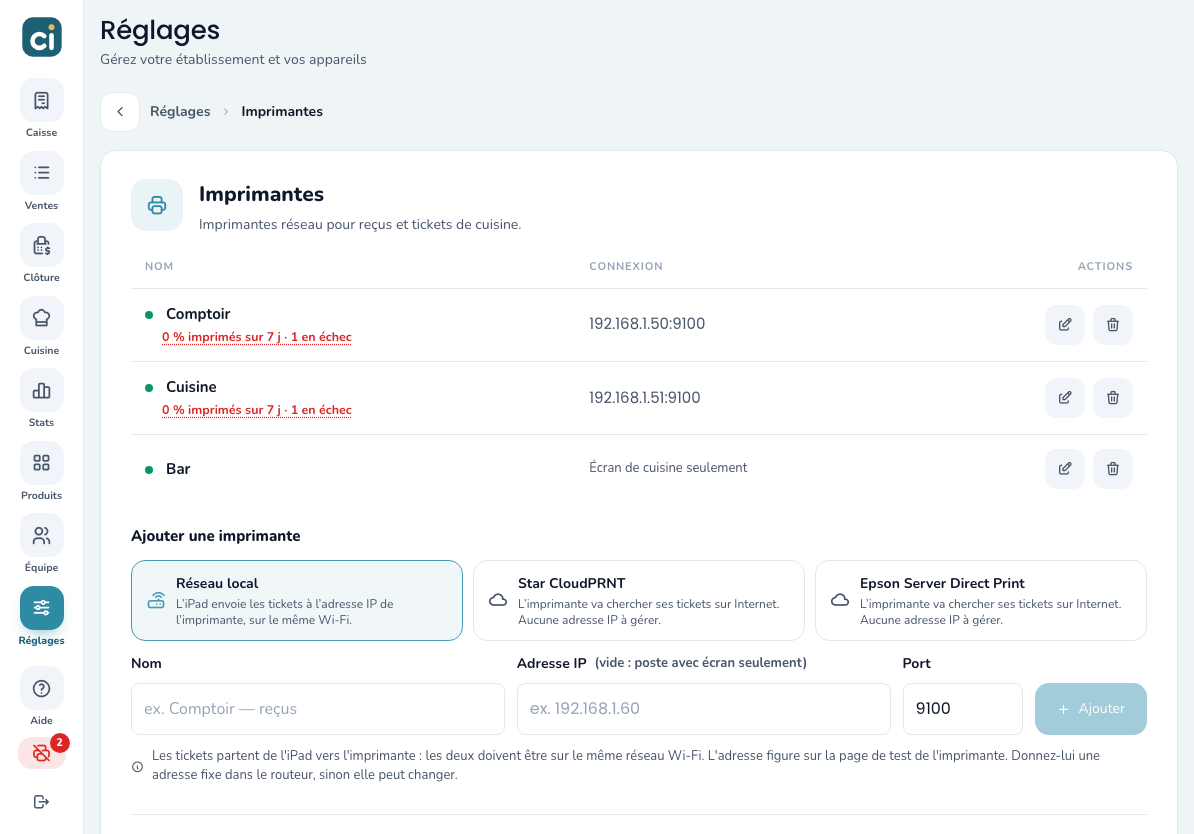1194x834 pixels.
Task: Open the Caisse section in sidebar
Action: click(x=41, y=101)
